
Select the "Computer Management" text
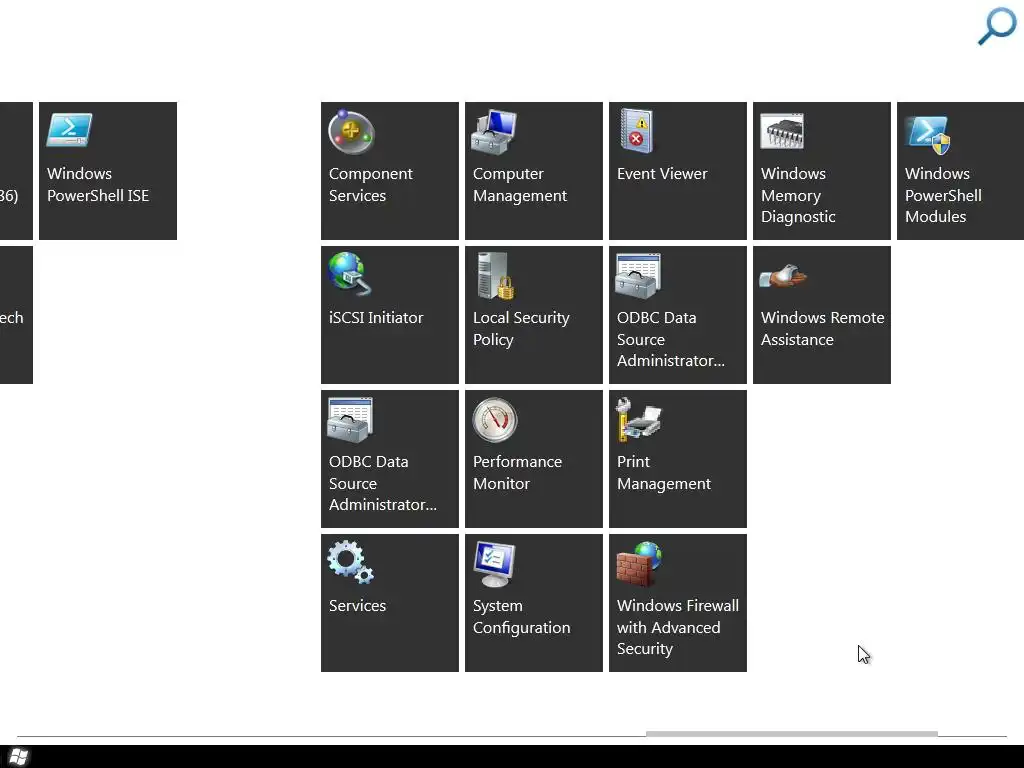pyautogui.click(x=520, y=184)
